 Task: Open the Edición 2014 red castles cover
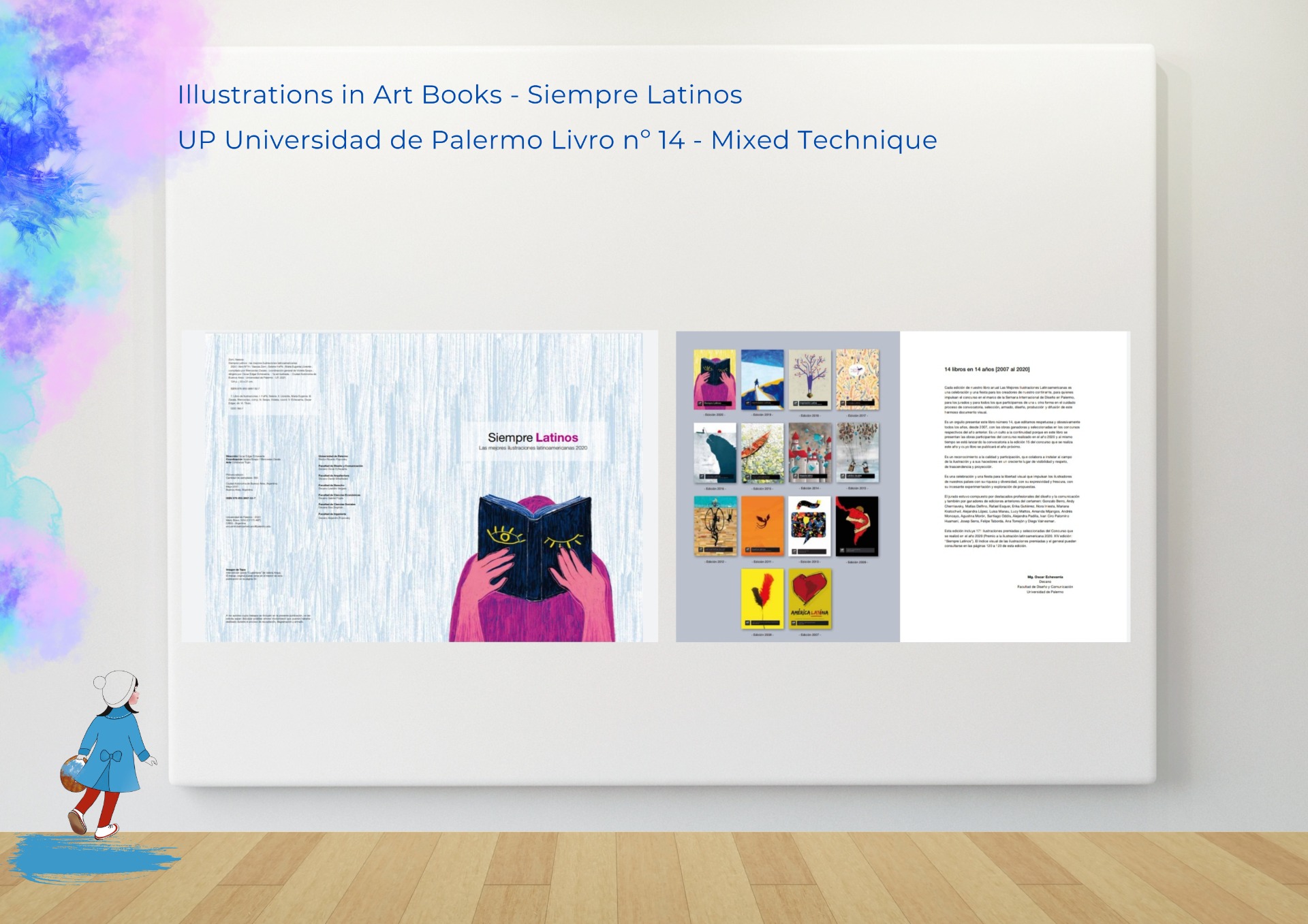pos(810,453)
